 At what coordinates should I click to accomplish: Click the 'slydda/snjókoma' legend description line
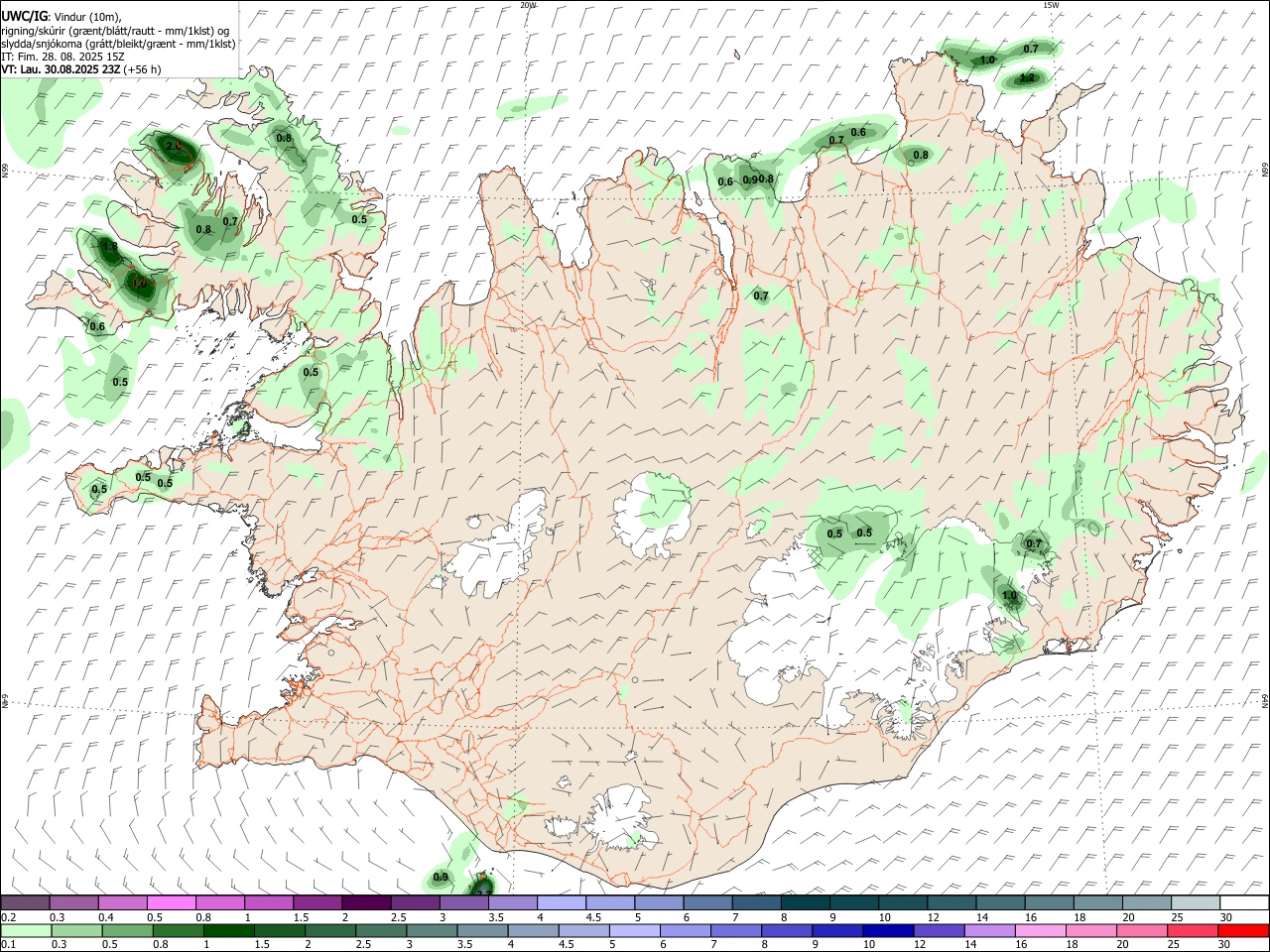tap(118, 44)
